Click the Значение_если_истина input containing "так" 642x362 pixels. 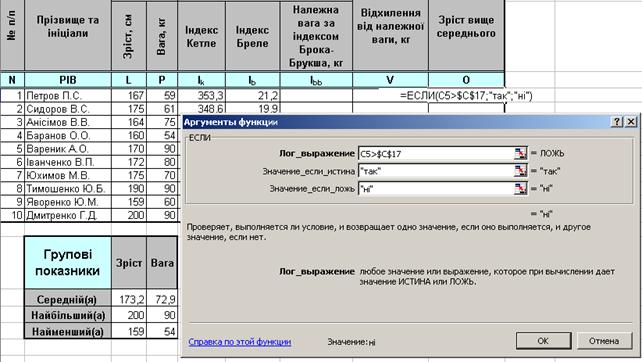(436, 171)
